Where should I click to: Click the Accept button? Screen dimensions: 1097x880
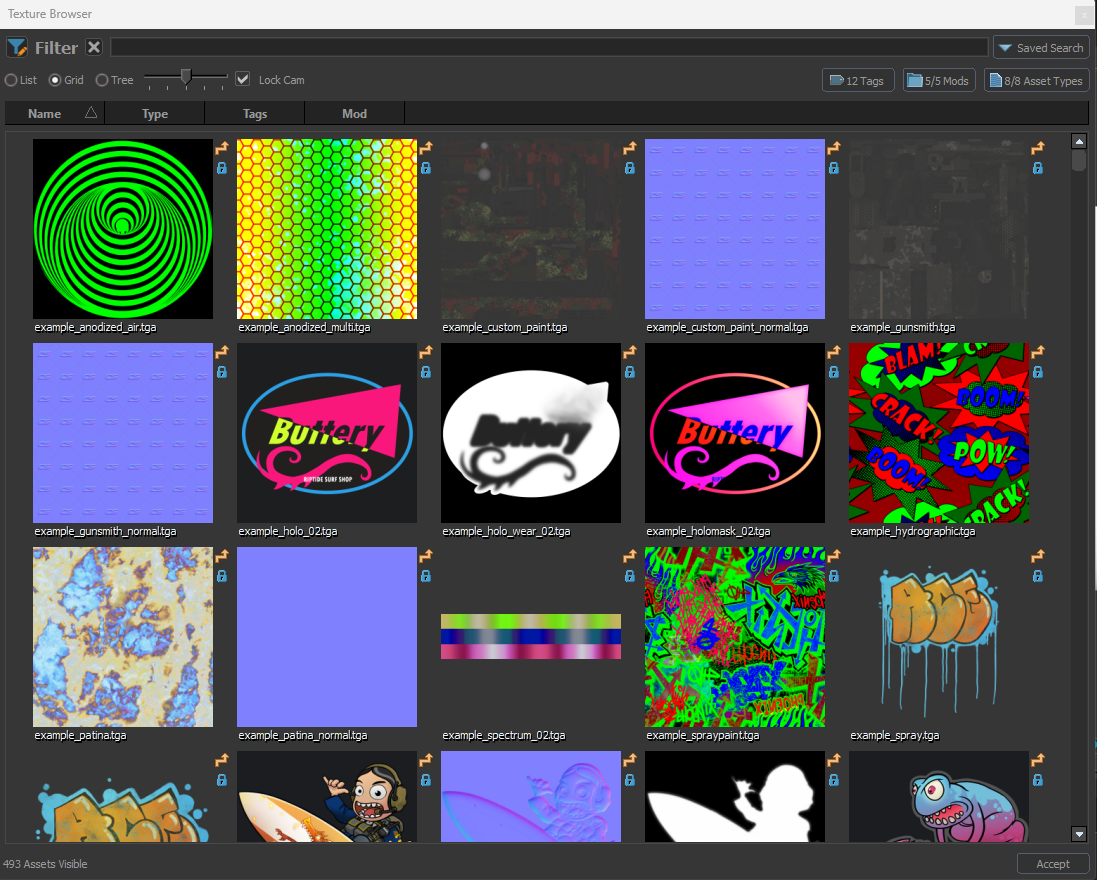tap(1052, 864)
